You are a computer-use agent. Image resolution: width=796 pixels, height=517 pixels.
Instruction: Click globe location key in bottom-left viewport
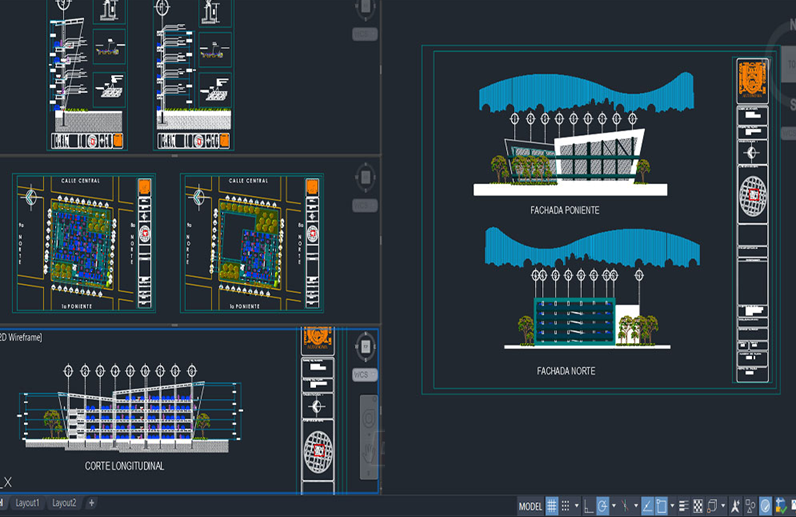coord(318,451)
